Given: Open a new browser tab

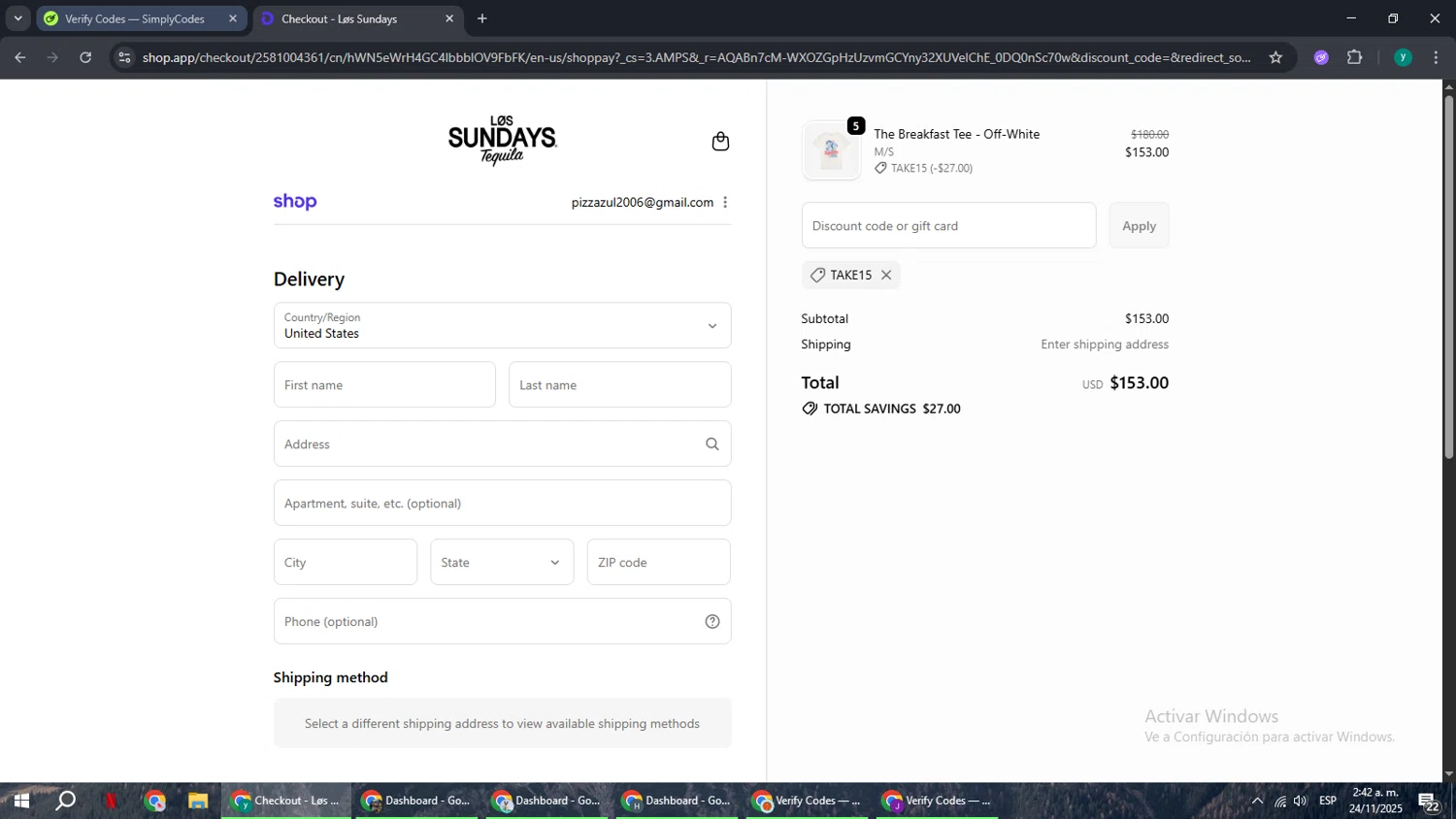Looking at the screenshot, I should click(482, 18).
